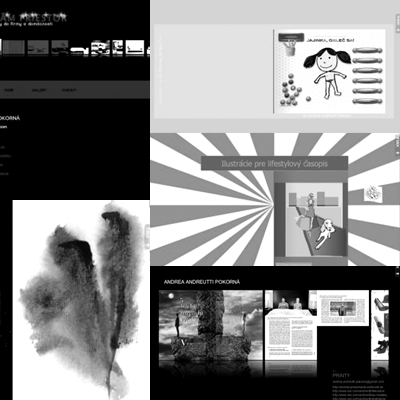Click the "Ilustrácie pre lifestylový časopis" title banner
The width and height of the screenshot is (400, 400).
click(x=274, y=163)
